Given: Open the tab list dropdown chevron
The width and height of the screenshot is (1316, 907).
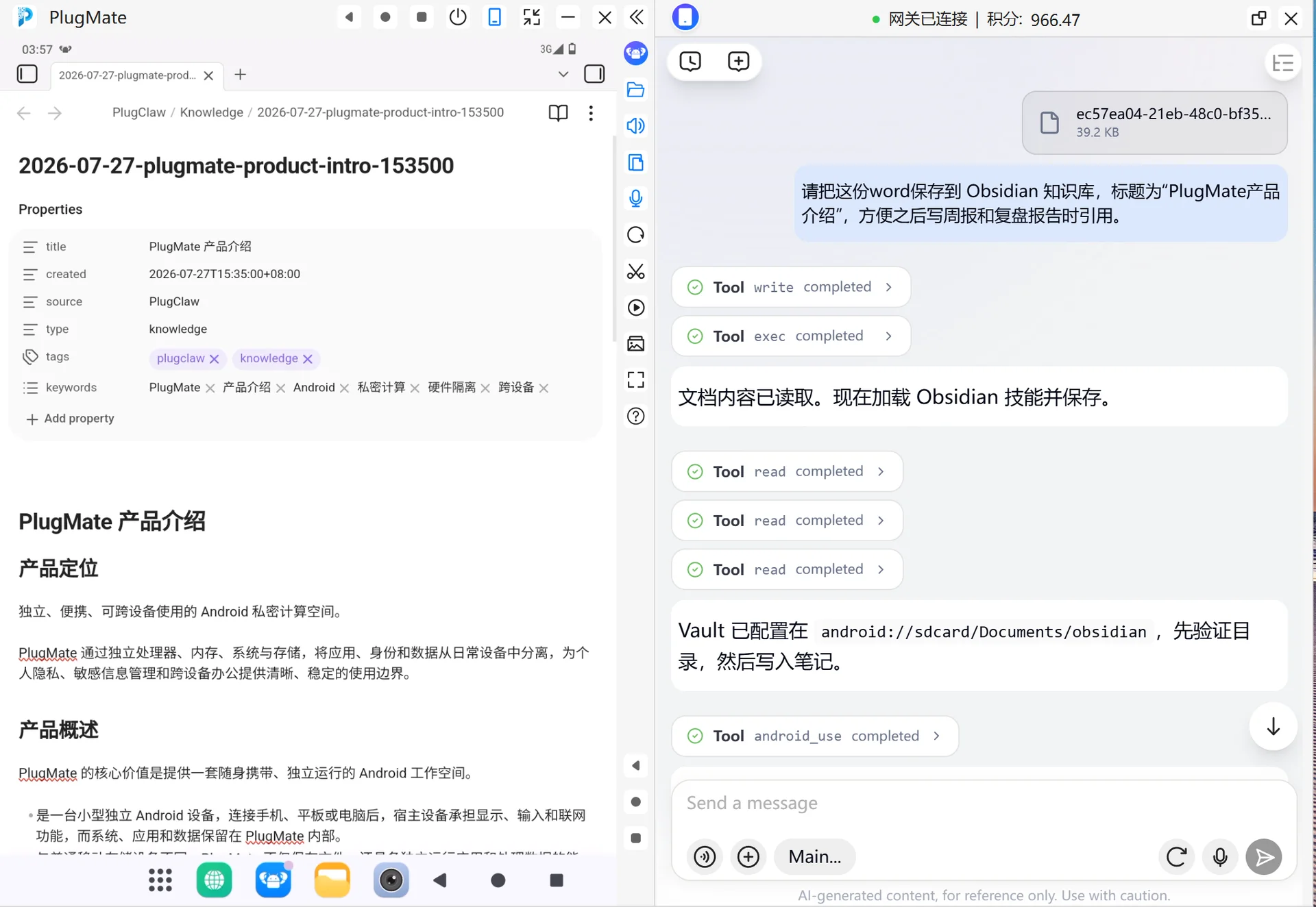Looking at the screenshot, I should [x=563, y=74].
